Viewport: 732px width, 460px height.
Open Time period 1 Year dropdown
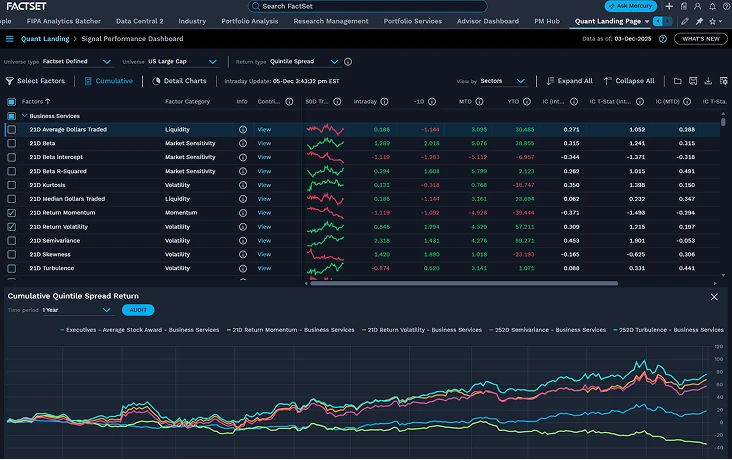(x=77, y=310)
